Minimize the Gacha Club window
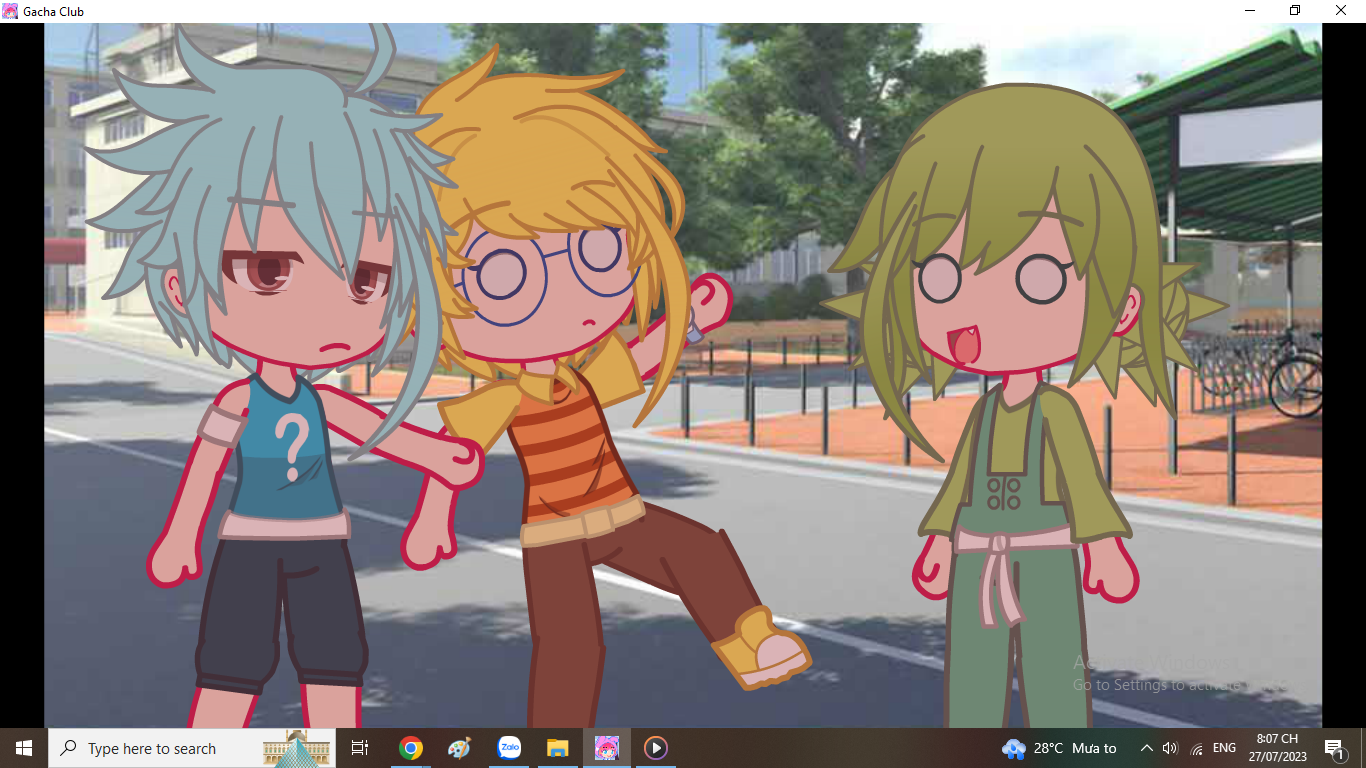The width and height of the screenshot is (1366, 768). click(1250, 11)
